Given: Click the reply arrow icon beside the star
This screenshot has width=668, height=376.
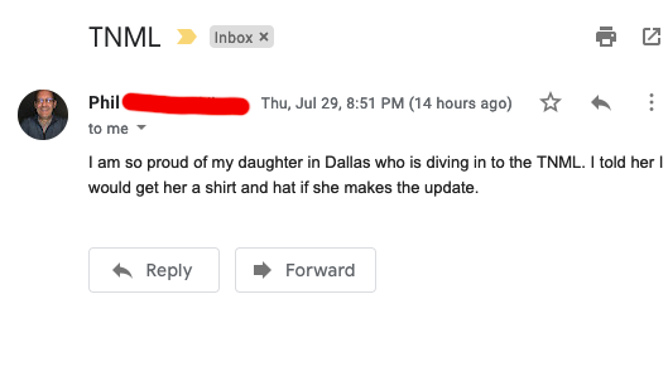Looking at the screenshot, I should pos(601,103).
